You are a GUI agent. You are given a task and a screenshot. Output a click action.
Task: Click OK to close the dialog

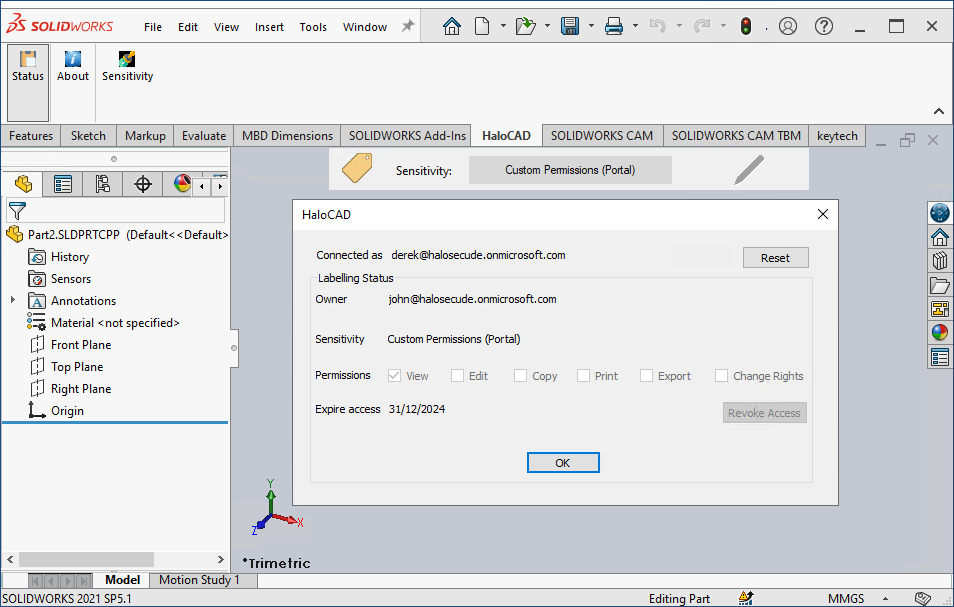562,463
